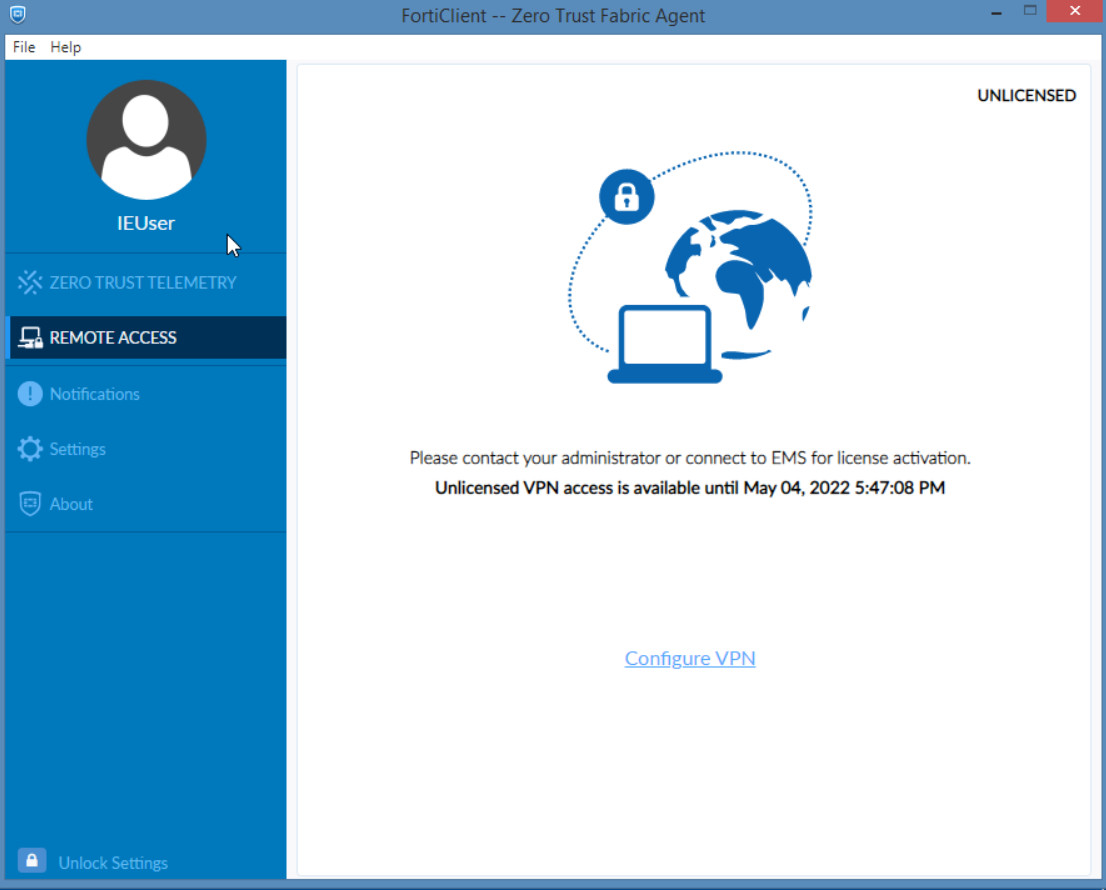This screenshot has width=1106, height=890.
Task: Click the About shield icon
Action: [30, 504]
